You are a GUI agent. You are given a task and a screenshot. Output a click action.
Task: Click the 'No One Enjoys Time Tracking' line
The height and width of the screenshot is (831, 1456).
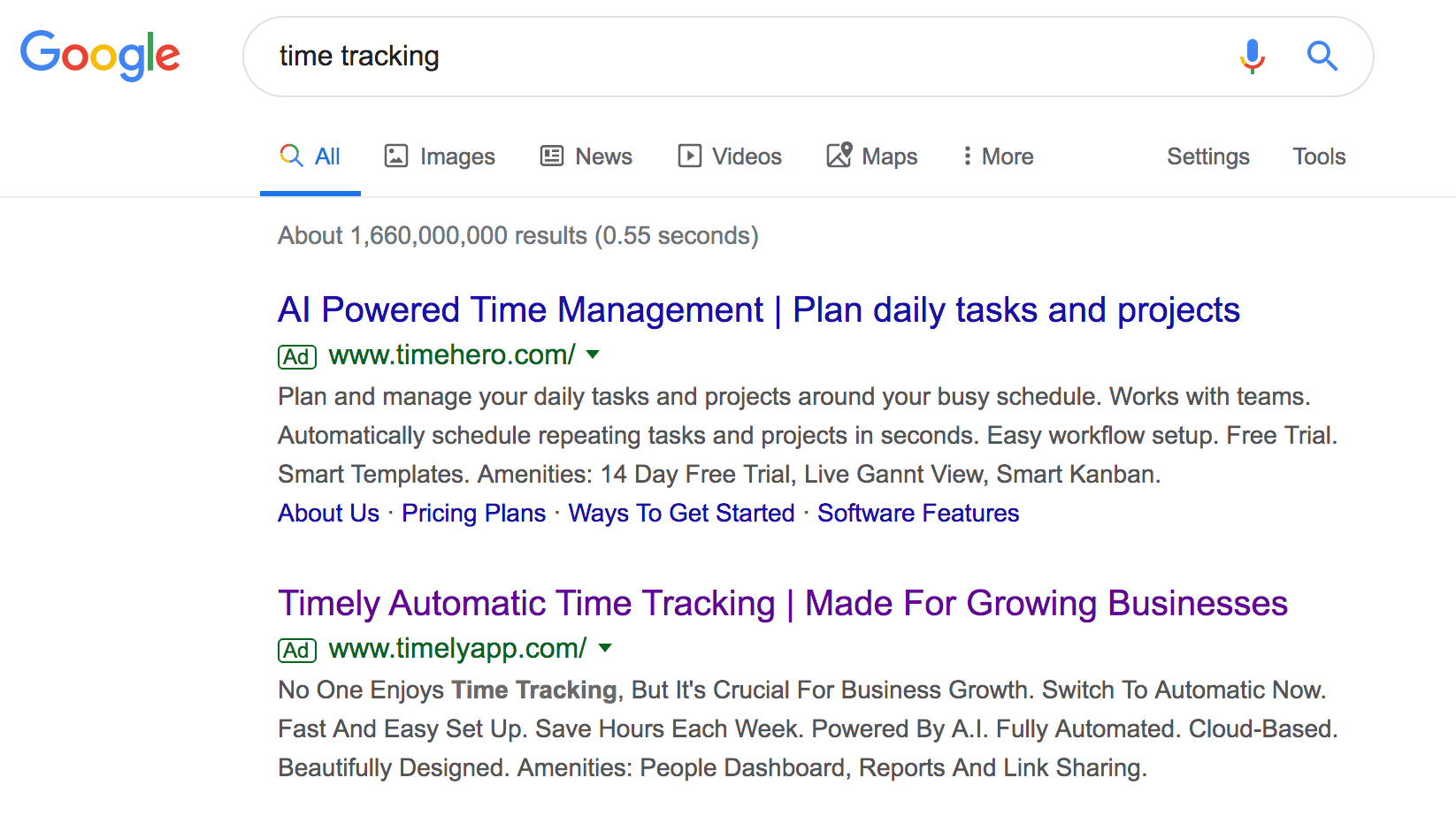pos(802,690)
